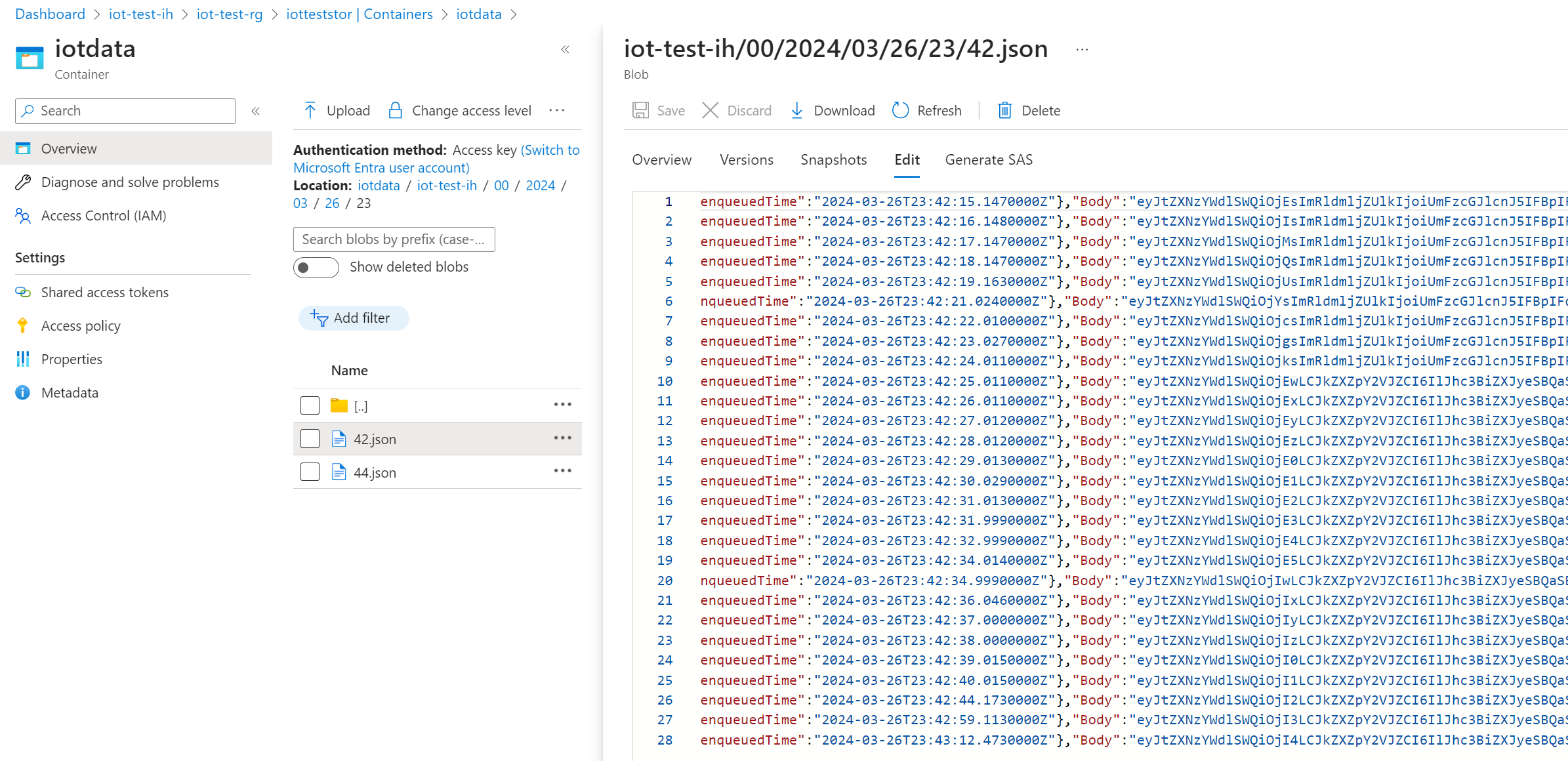This screenshot has width=1568, height=761.
Task: Click the Delete icon button
Action: click(x=1005, y=110)
